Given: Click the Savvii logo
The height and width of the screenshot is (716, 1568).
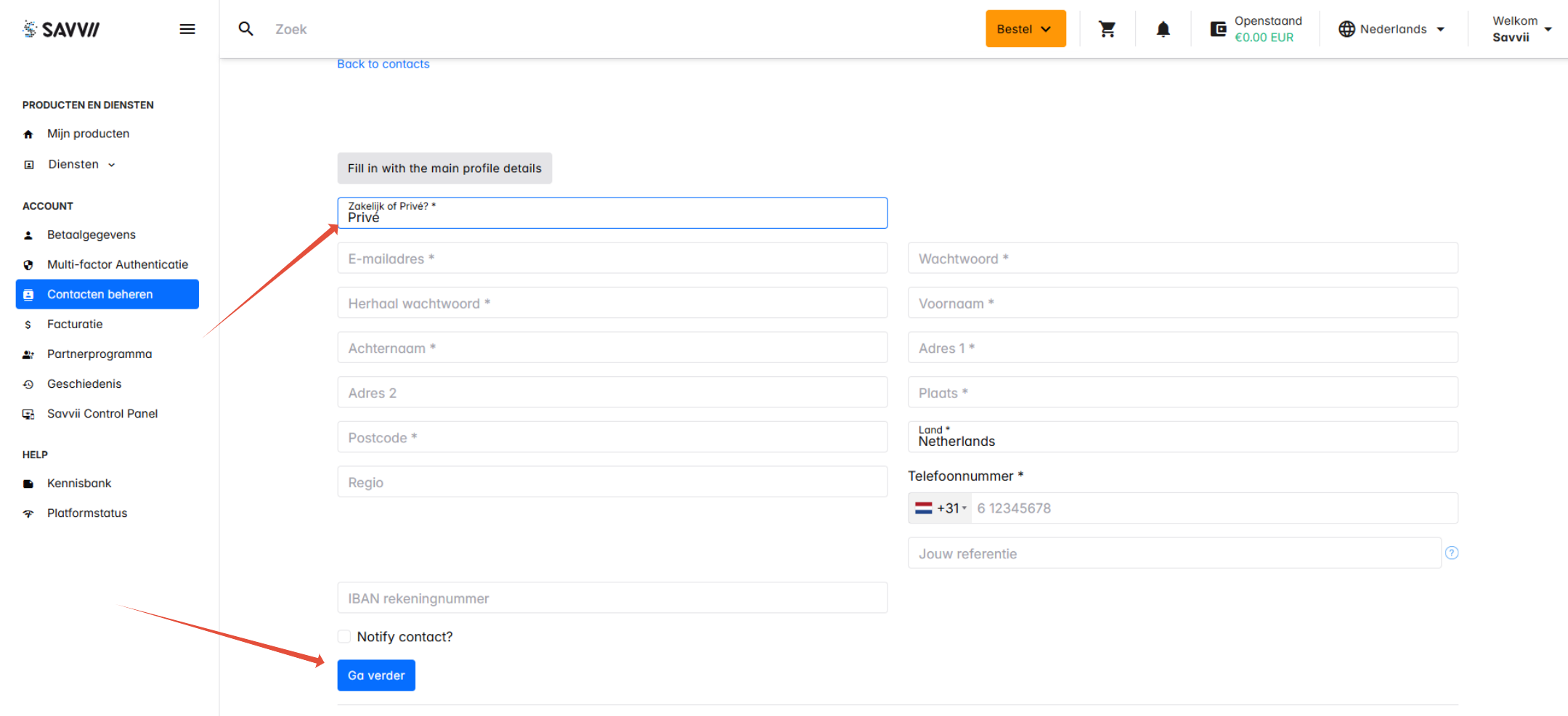Looking at the screenshot, I should (x=62, y=29).
